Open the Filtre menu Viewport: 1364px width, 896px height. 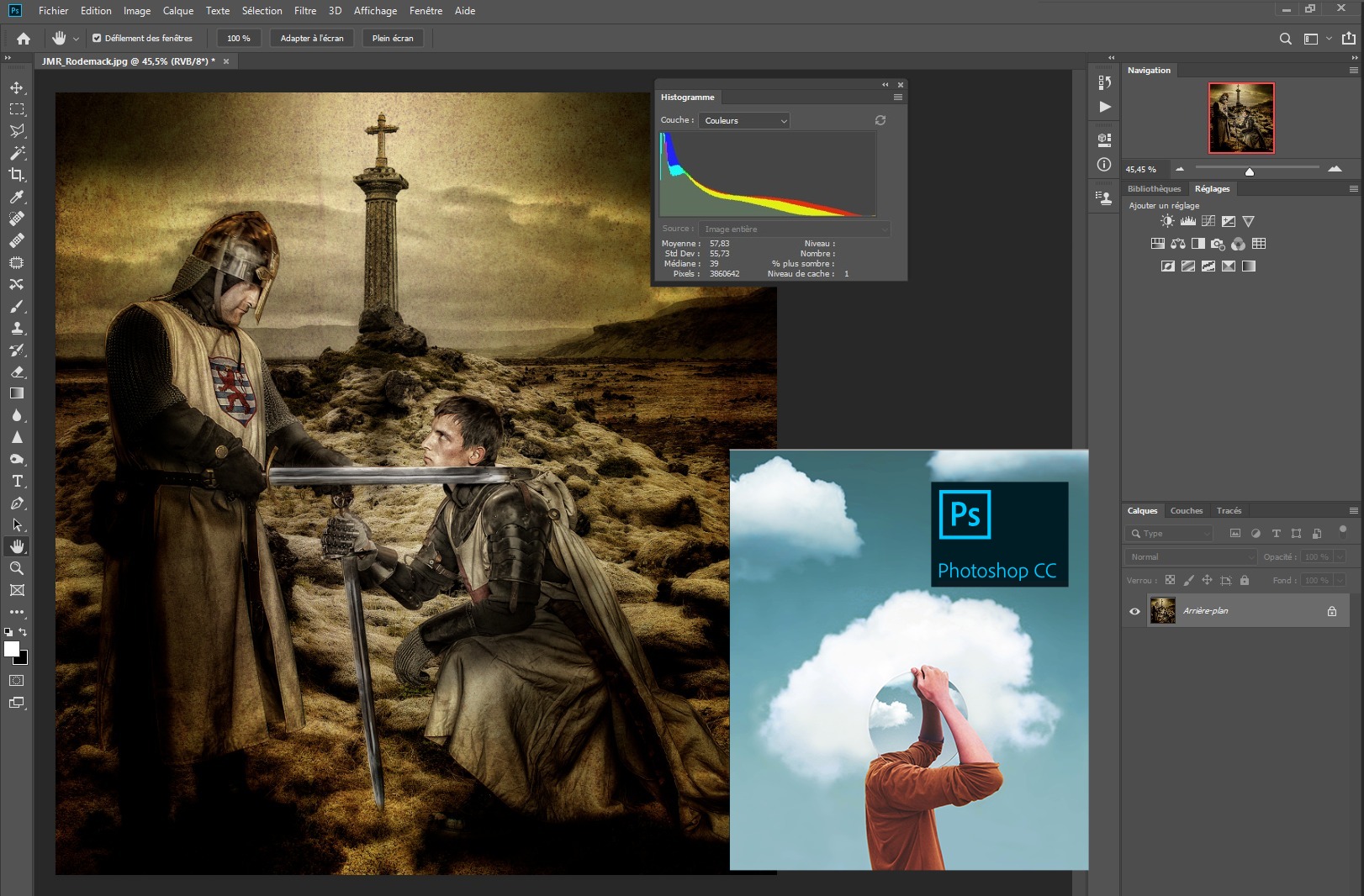pos(305,11)
